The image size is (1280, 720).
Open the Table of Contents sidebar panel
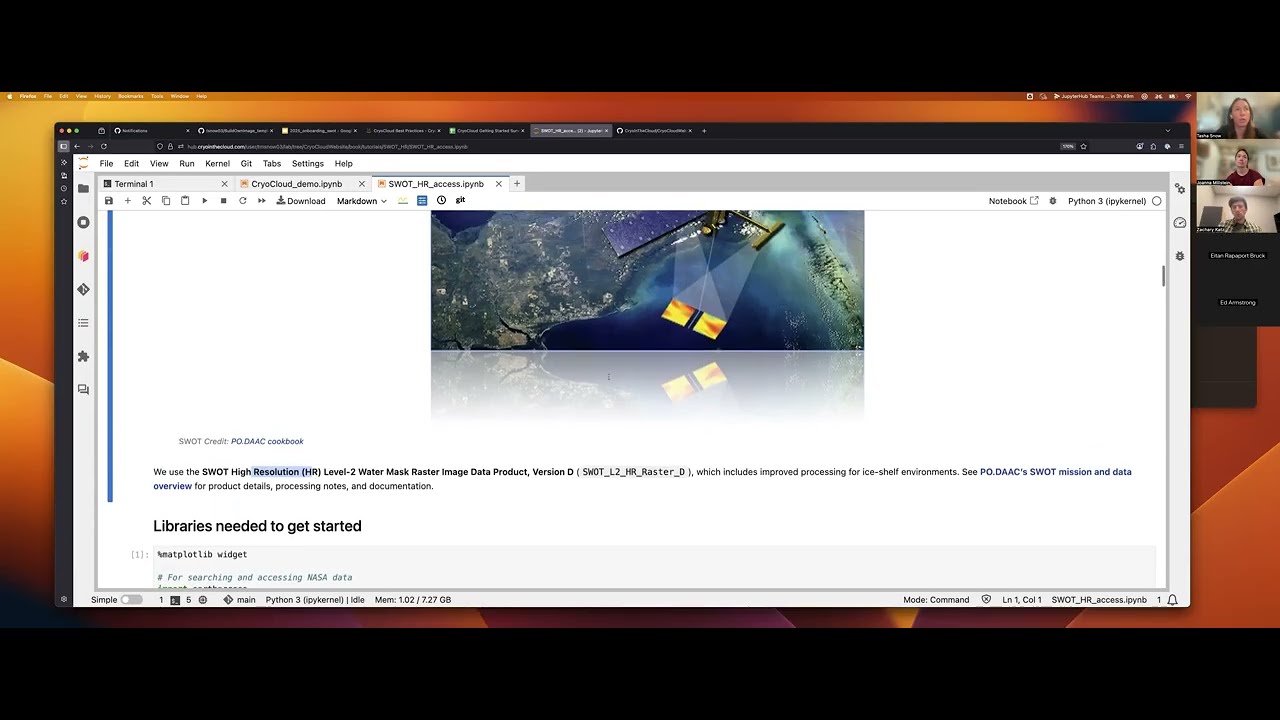83,323
